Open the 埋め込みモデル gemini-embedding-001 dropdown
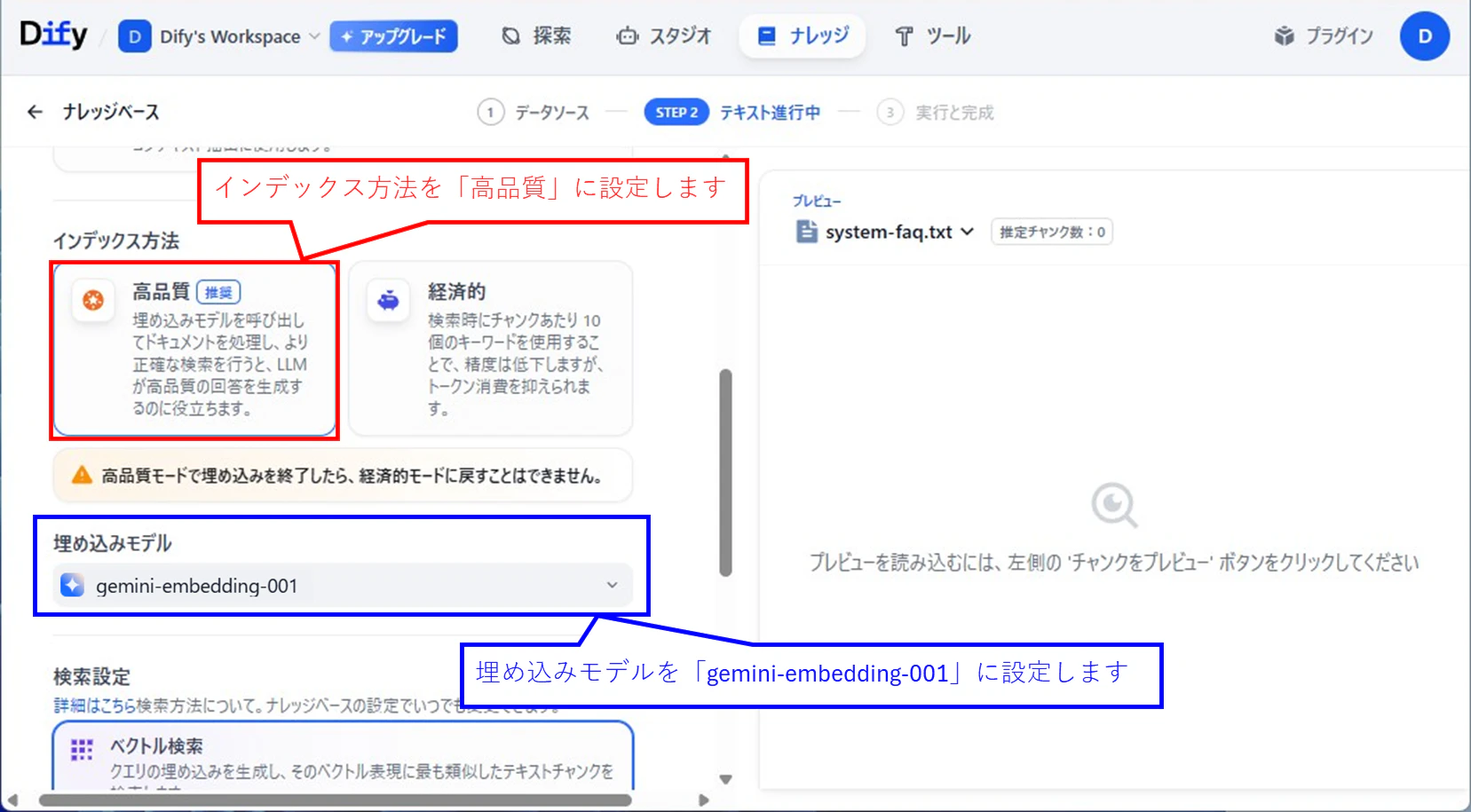This screenshot has height=812, width=1471. click(343, 586)
